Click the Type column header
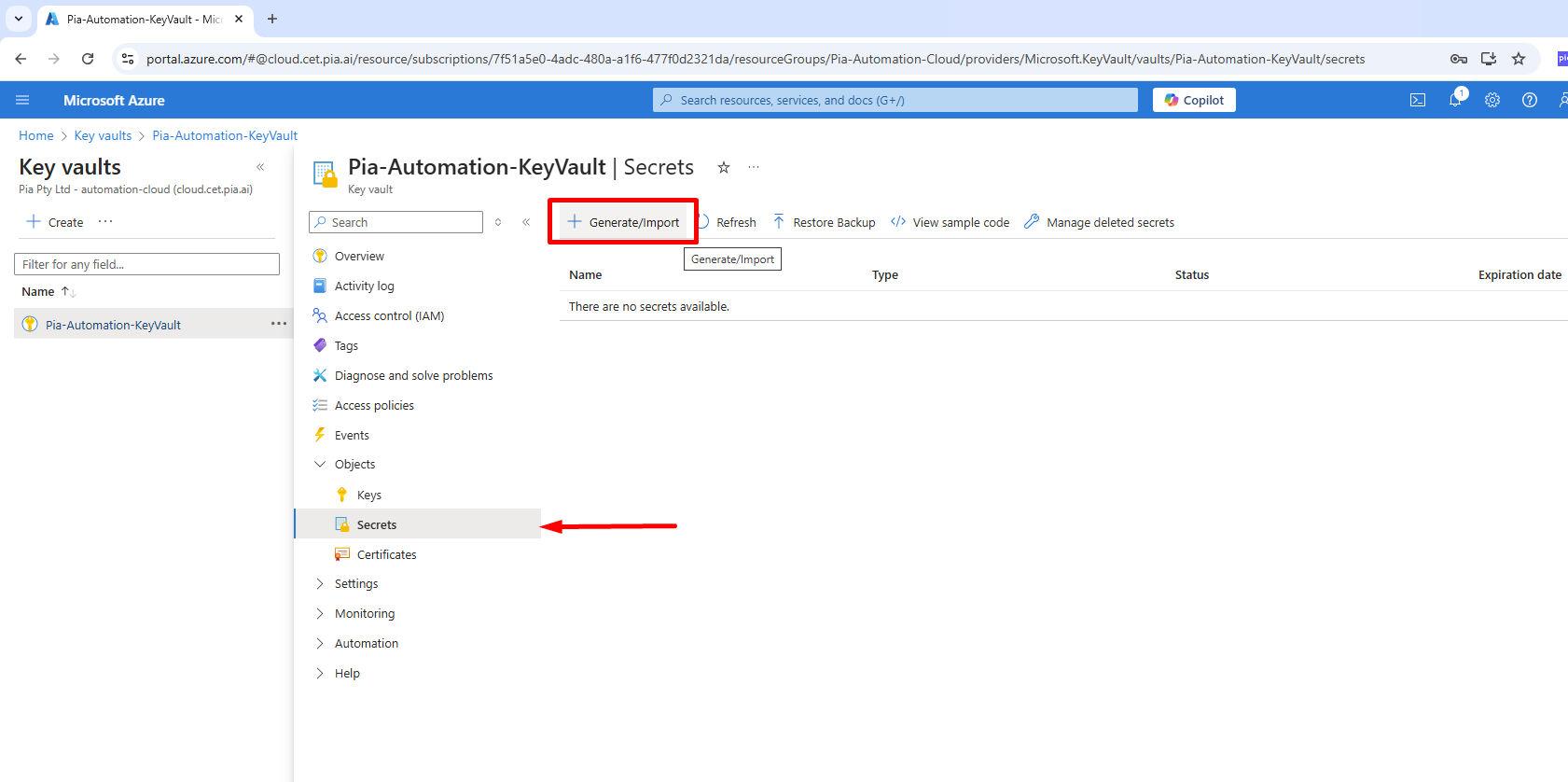 885,274
